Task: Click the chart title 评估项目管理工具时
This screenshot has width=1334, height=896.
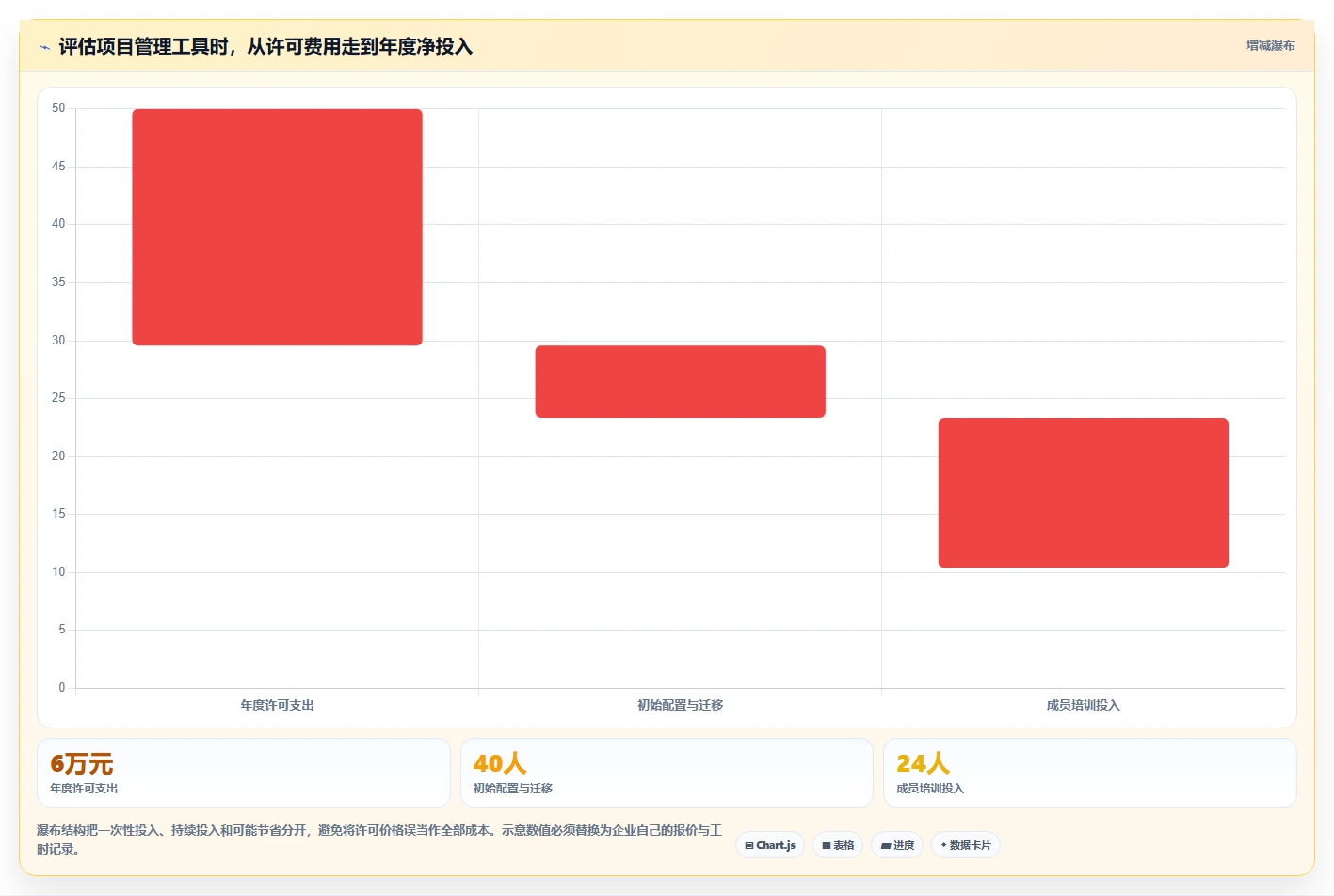Action: point(265,46)
